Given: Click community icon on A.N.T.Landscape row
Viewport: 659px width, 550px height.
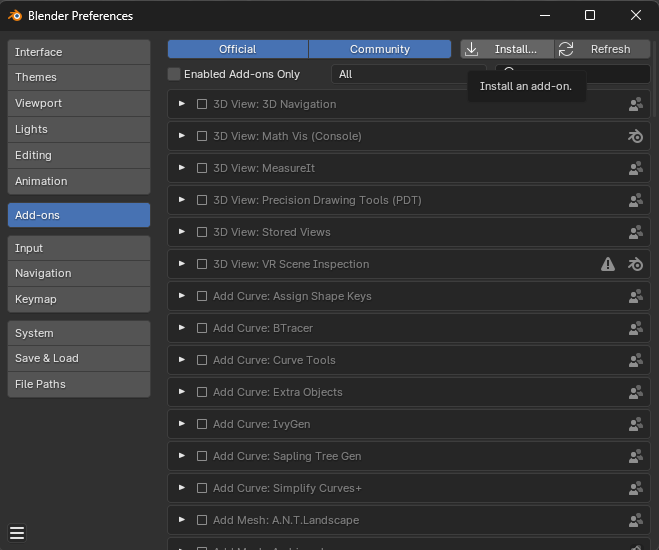Looking at the screenshot, I should tap(635, 520).
